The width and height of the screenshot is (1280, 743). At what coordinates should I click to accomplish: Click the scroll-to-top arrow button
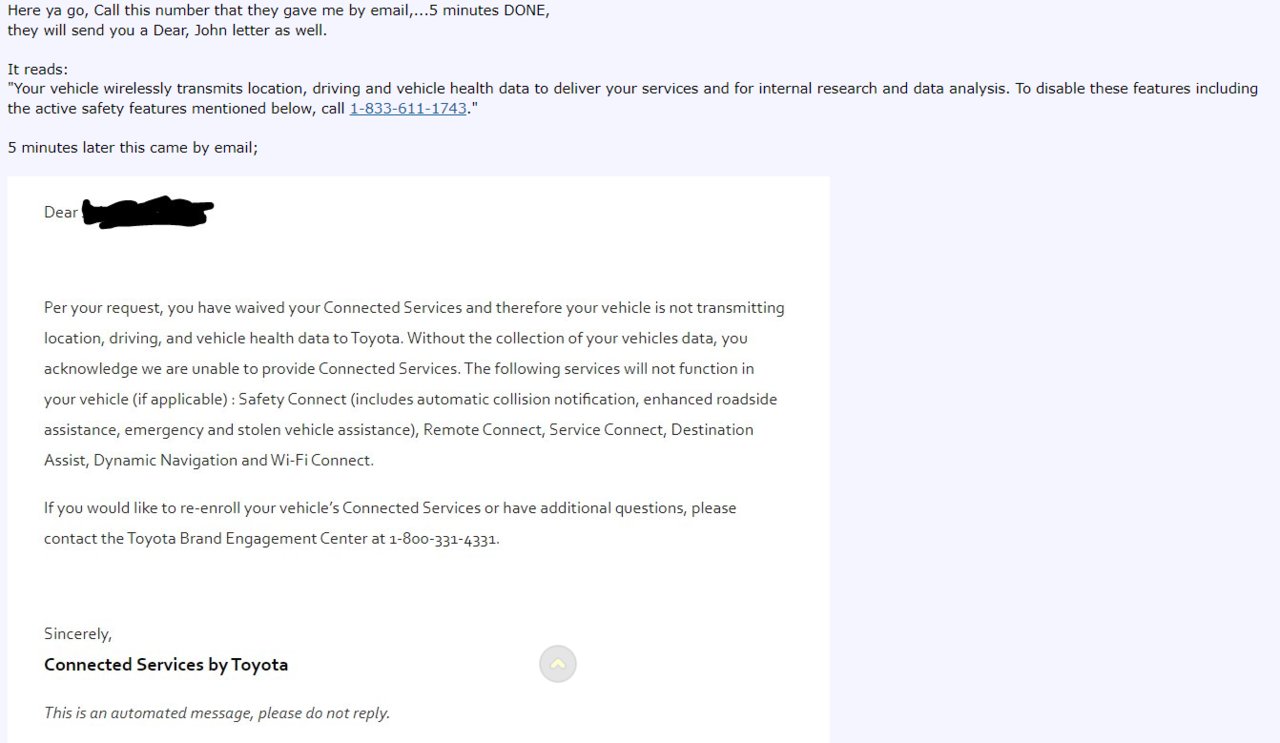(x=558, y=664)
